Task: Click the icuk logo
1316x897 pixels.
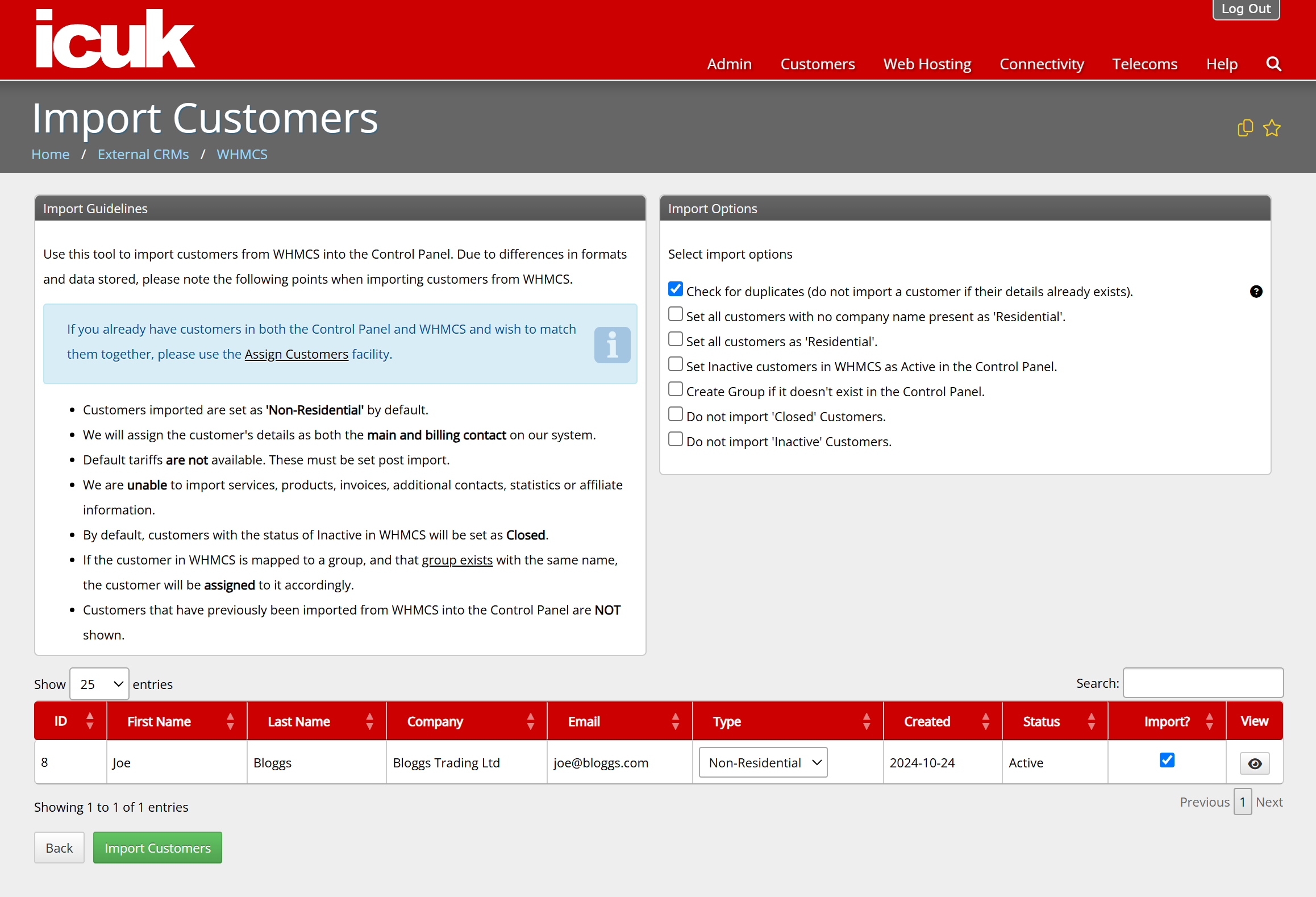Action: (115, 39)
